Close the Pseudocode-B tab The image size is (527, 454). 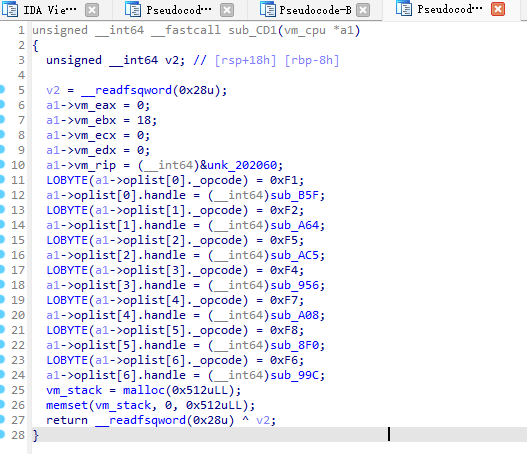pyautogui.click(x=363, y=10)
